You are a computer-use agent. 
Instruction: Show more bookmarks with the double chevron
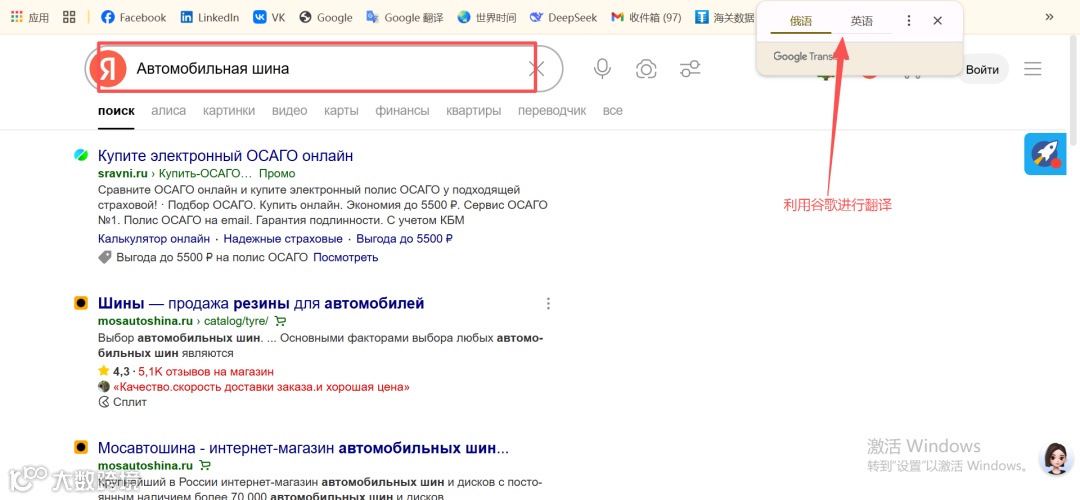[x=1049, y=17]
